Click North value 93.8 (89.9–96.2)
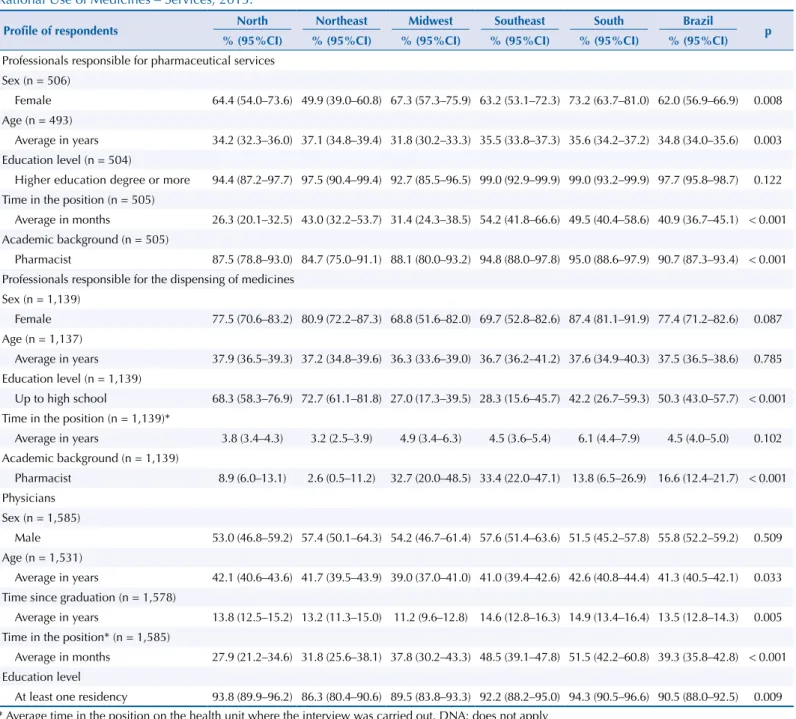Image resolution: width=796 pixels, height=719 pixels. [x=252, y=697]
